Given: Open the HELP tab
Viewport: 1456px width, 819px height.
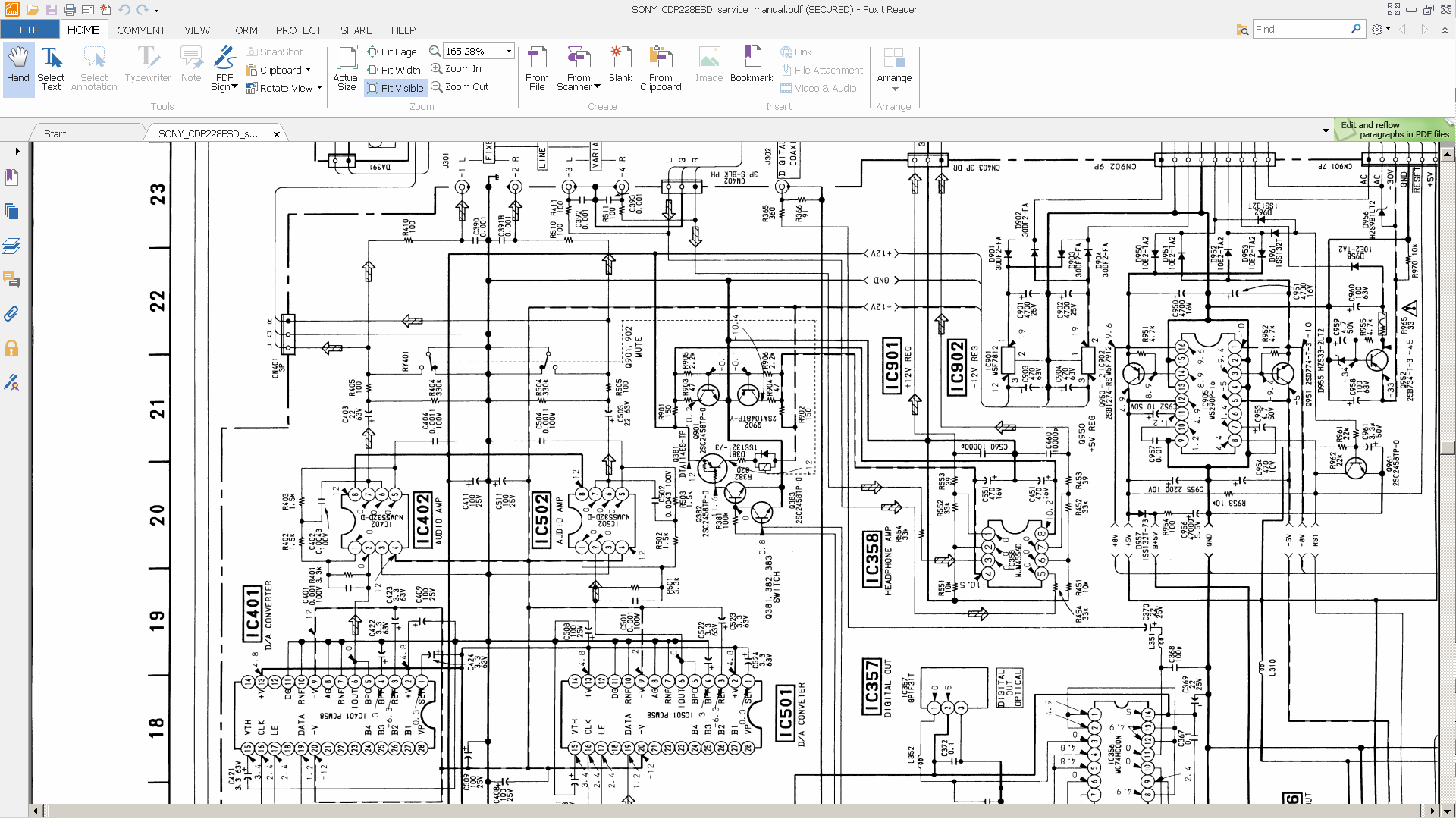Looking at the screenshot, I should [403, 30].
